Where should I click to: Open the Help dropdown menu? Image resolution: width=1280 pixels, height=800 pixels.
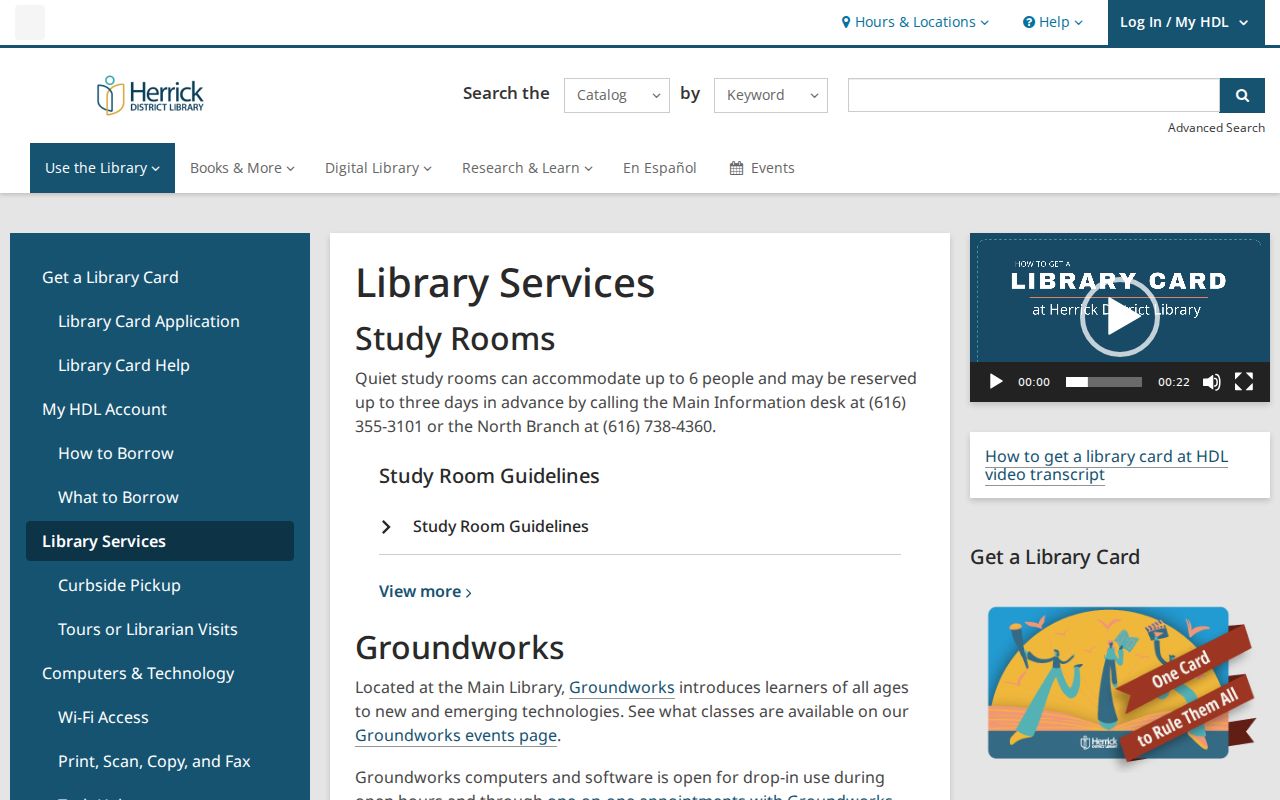[1053, 22]
